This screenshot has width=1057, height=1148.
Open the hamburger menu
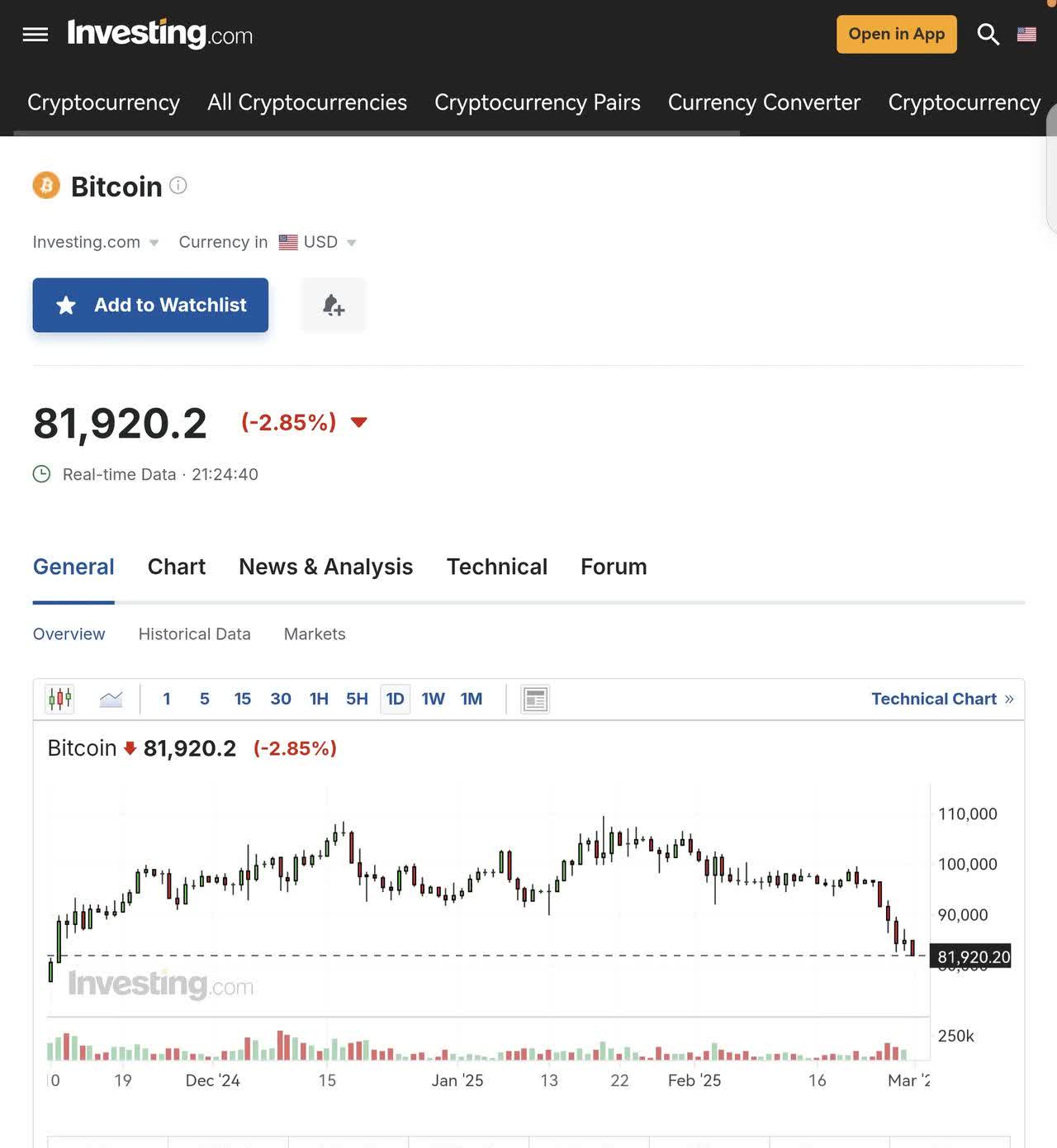35,34
